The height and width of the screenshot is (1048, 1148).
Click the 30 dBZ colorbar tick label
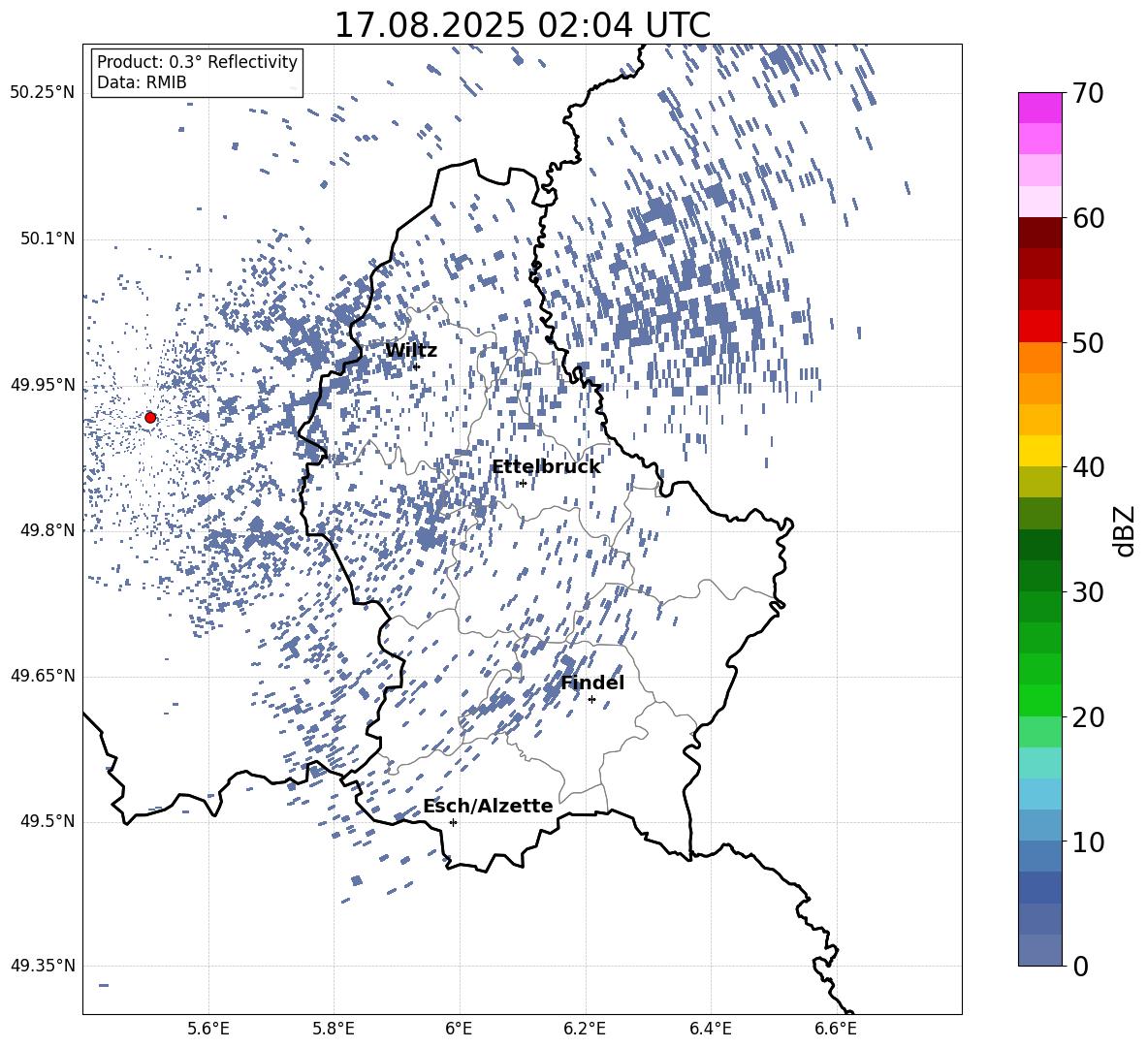(1088, 591)
